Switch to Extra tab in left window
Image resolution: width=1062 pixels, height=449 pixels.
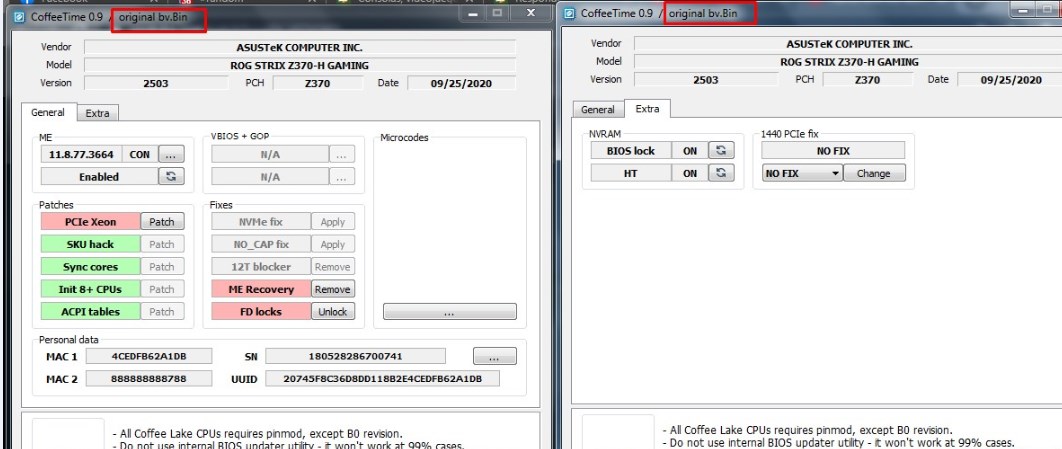coord(98,113)
